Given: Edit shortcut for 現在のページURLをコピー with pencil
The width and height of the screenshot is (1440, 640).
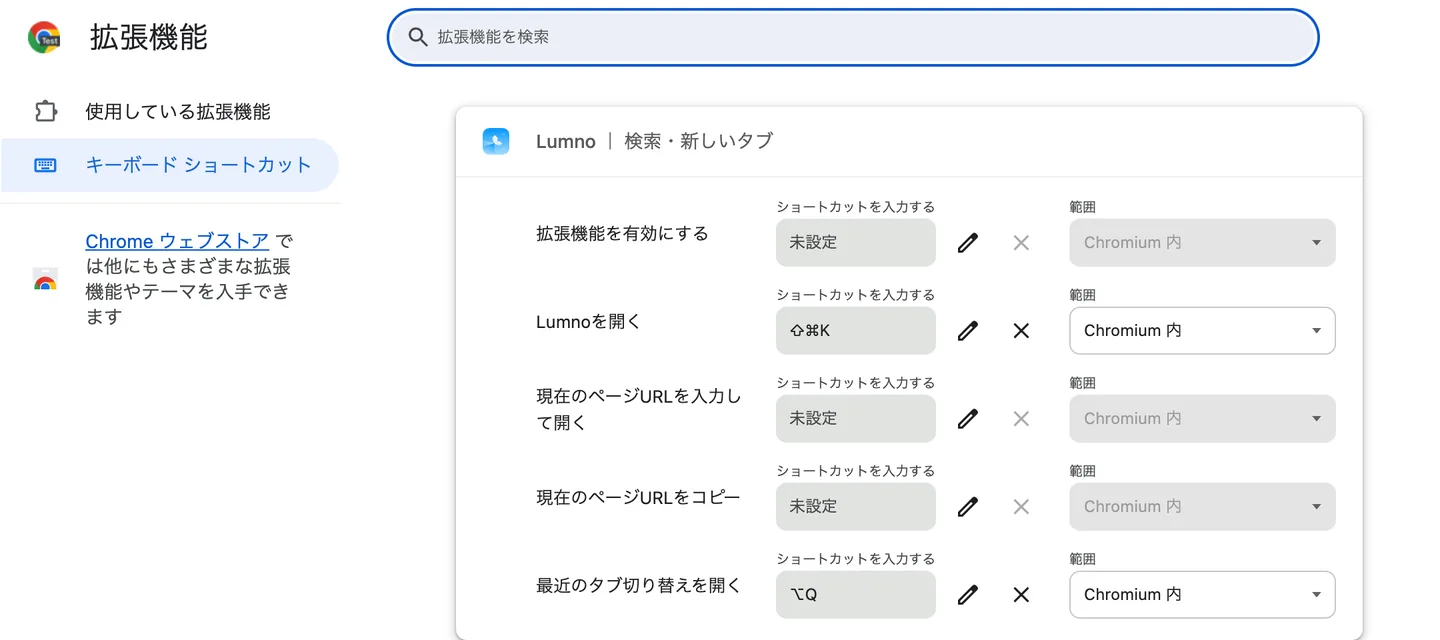Looking at the screenshot, I should click(x=967, y=507).
